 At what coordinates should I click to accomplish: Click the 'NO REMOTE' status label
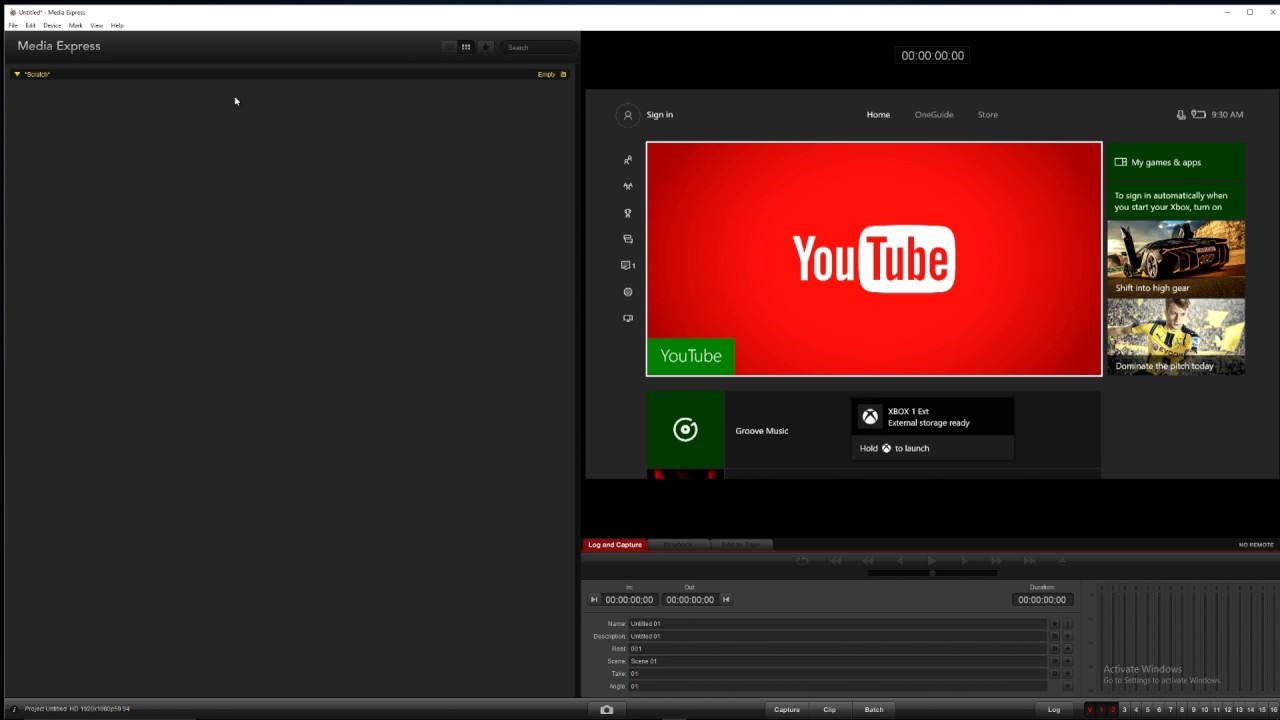(x=1256, y=545)
